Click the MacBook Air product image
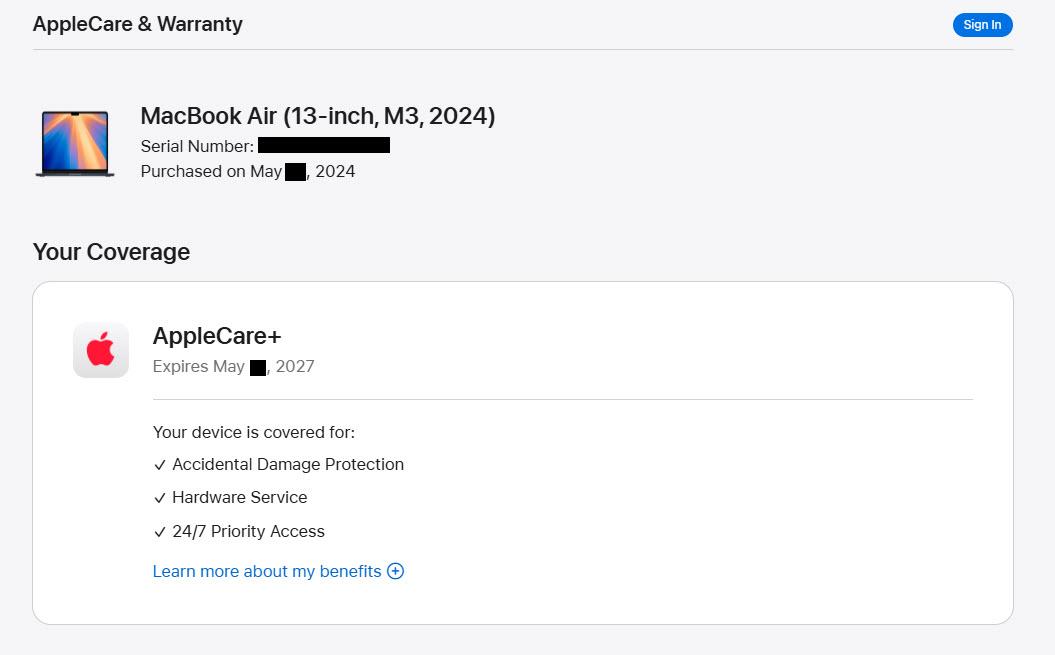 coord(75,143)
